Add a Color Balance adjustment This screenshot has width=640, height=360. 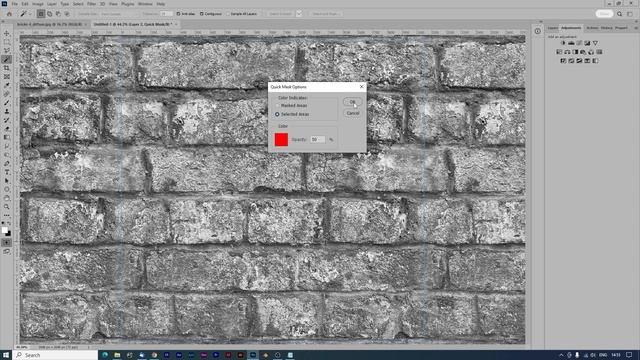click(567, 52)
